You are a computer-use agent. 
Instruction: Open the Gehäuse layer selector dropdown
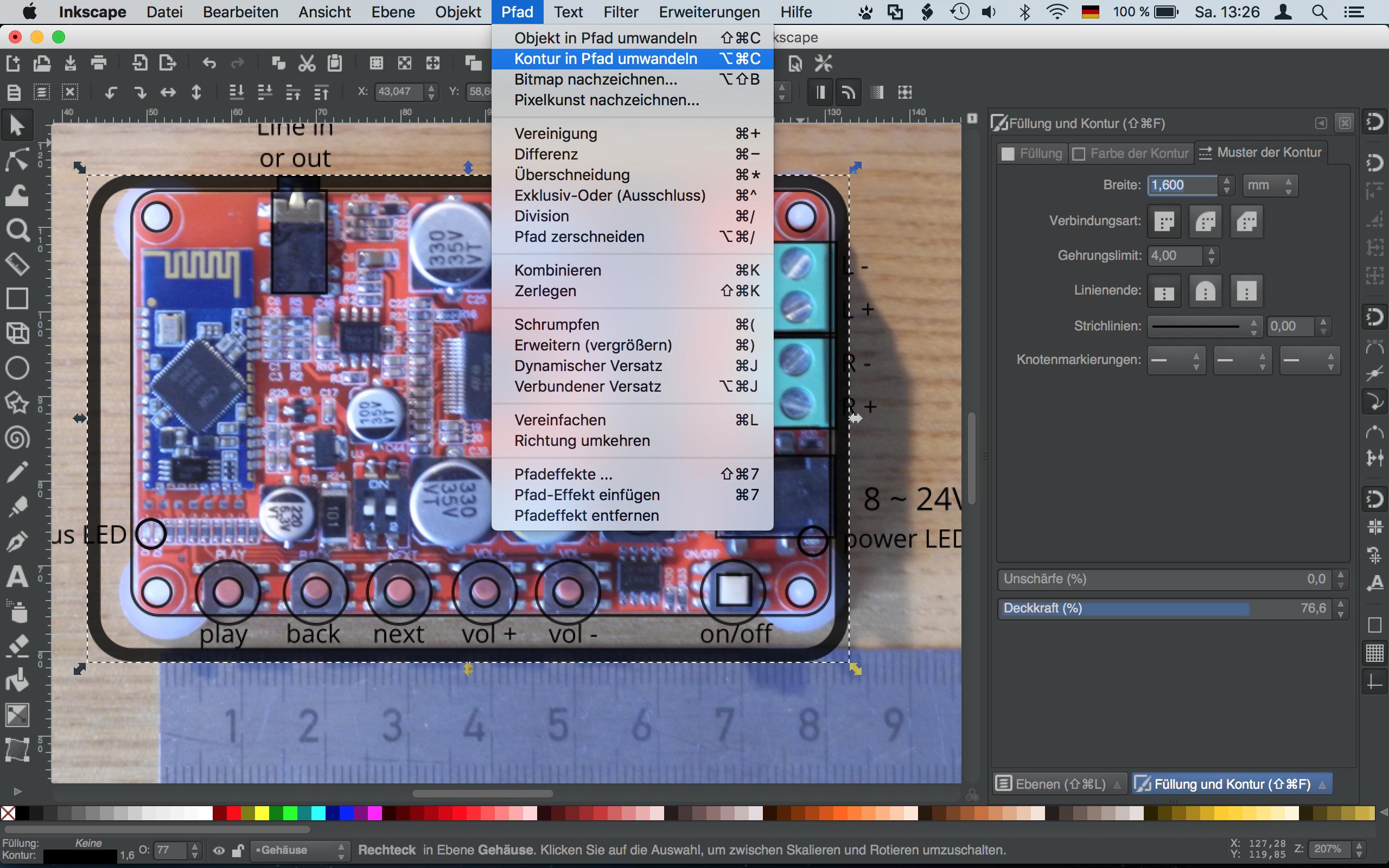pyautogui.click(x=300, y=850)
